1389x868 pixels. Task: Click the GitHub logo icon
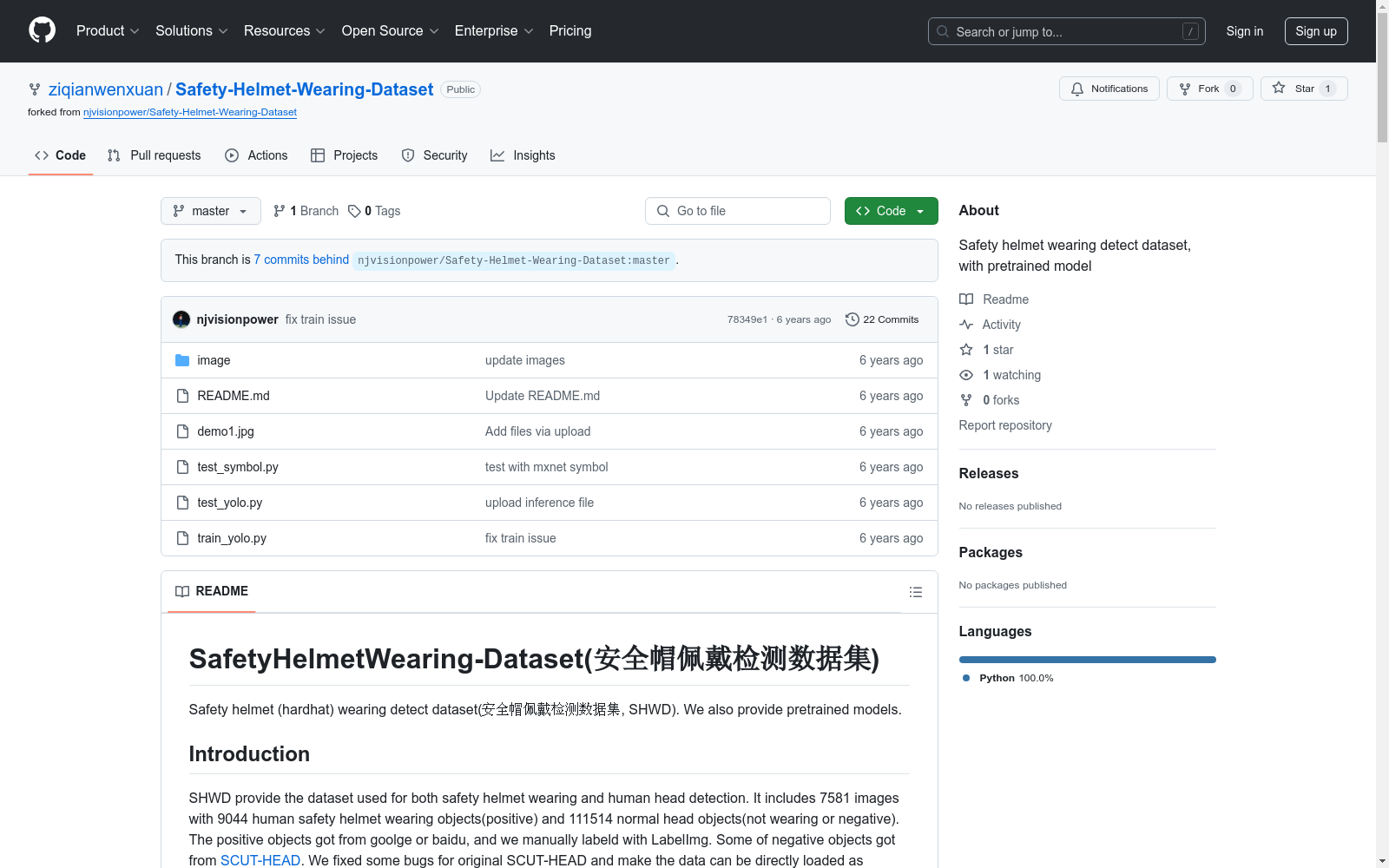click(42, 30)
